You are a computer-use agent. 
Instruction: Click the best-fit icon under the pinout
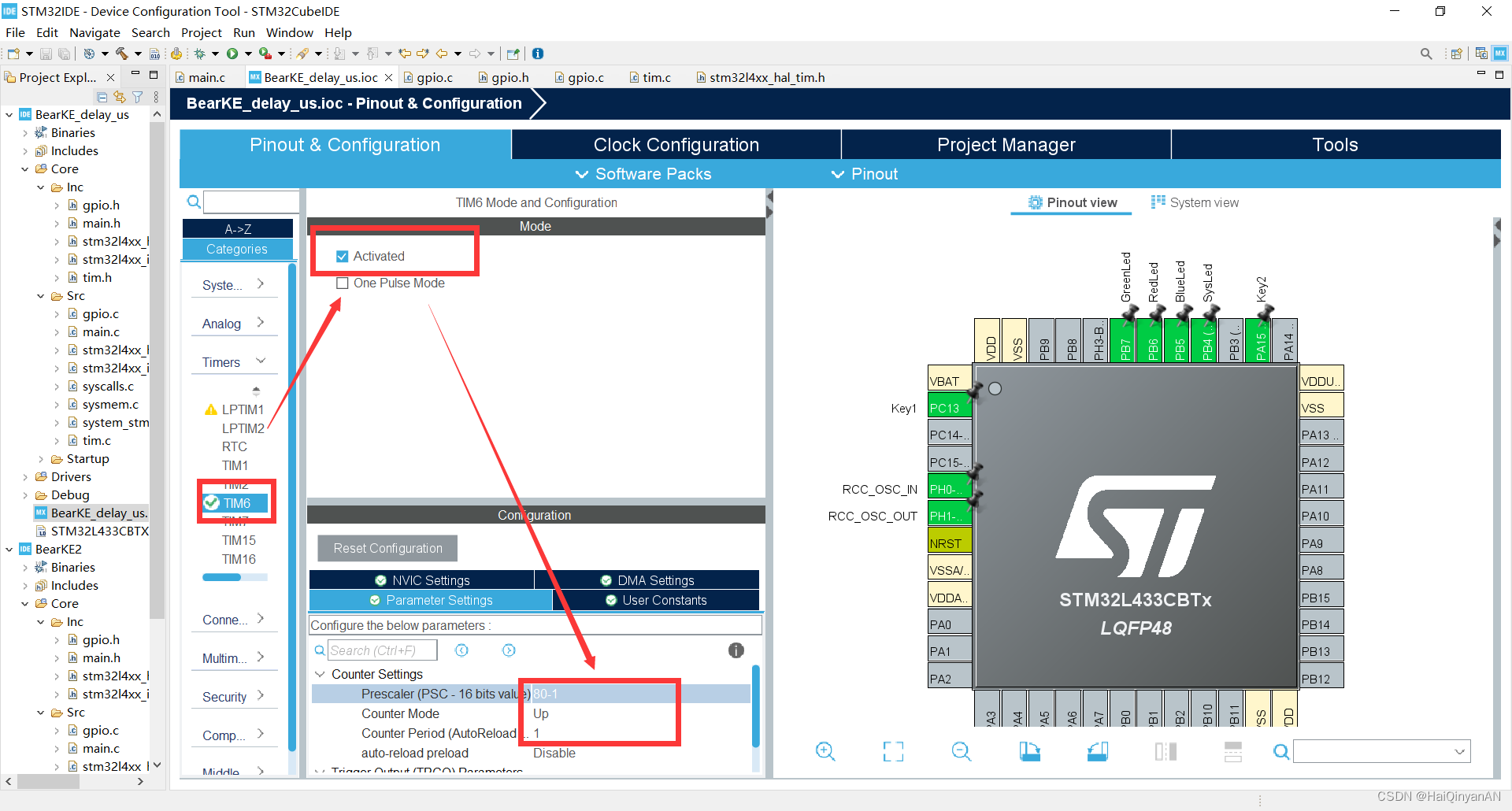pos(893,752)
